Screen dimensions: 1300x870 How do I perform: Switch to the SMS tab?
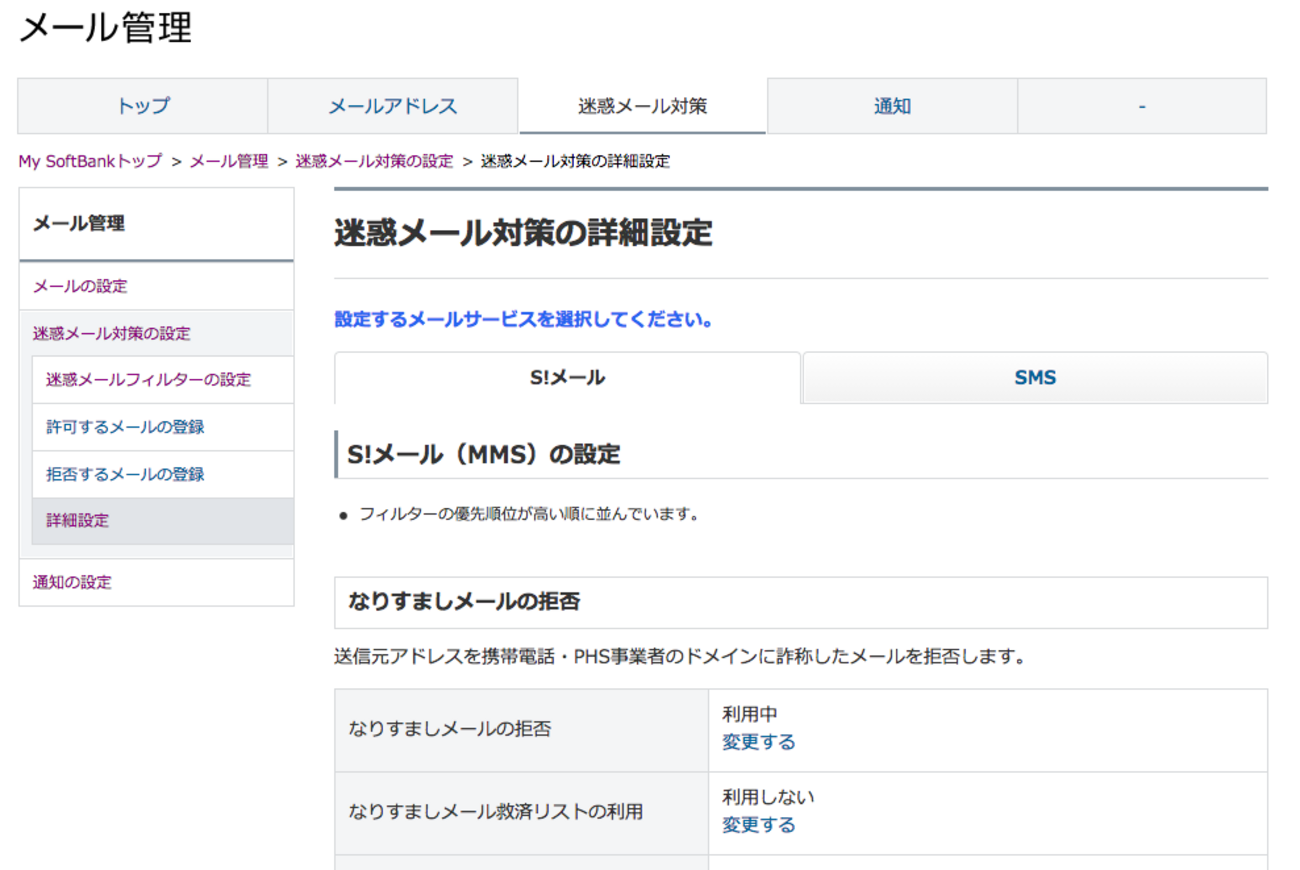tap(1035, 377)
